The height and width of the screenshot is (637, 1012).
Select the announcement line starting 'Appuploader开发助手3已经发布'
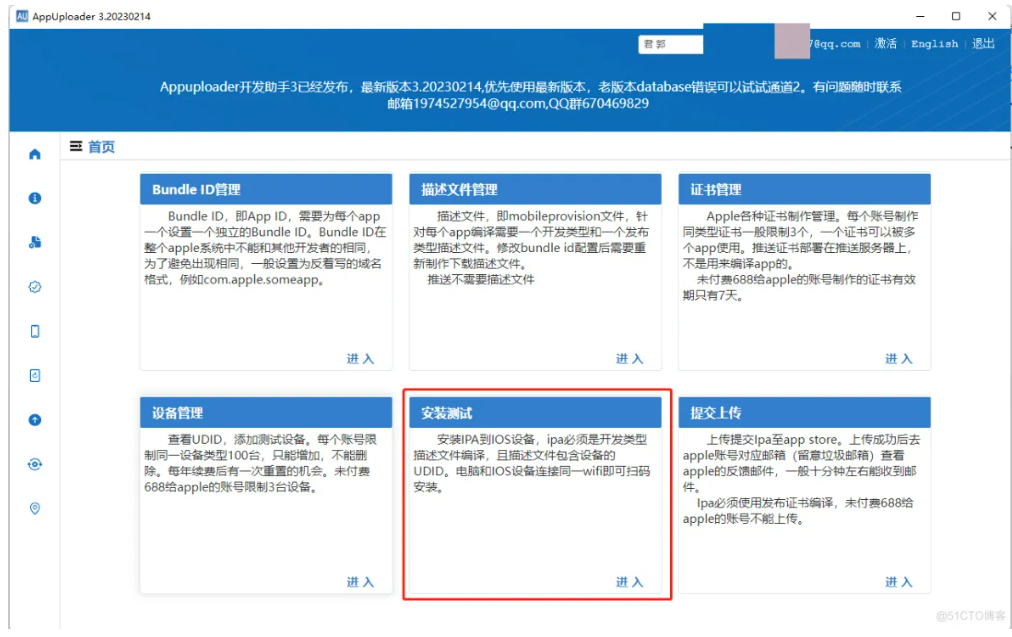point(530,86)
